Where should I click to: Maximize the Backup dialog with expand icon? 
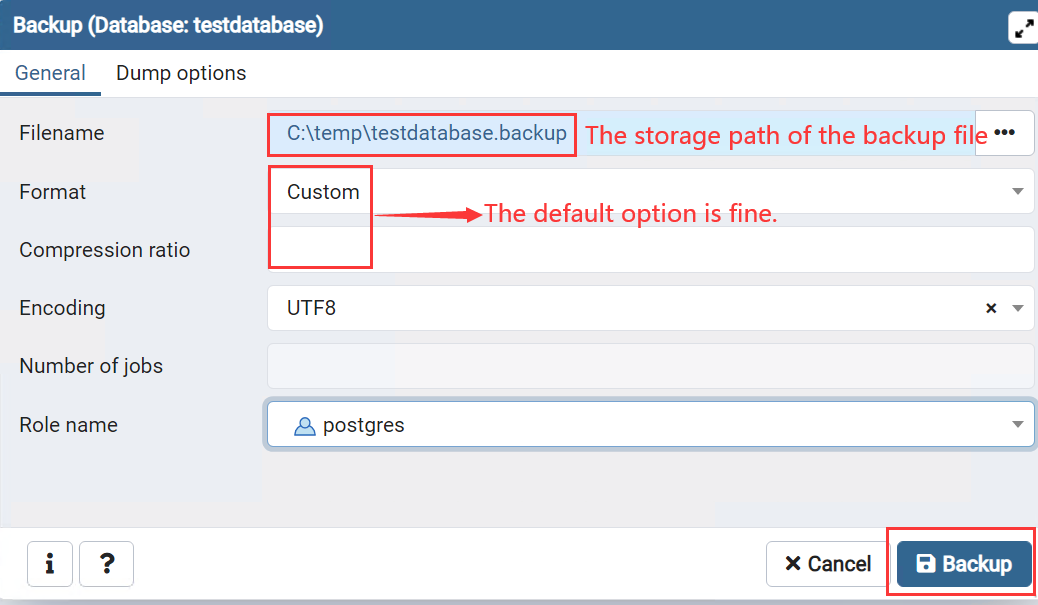pyautogui.click(x=1022, y=28)
